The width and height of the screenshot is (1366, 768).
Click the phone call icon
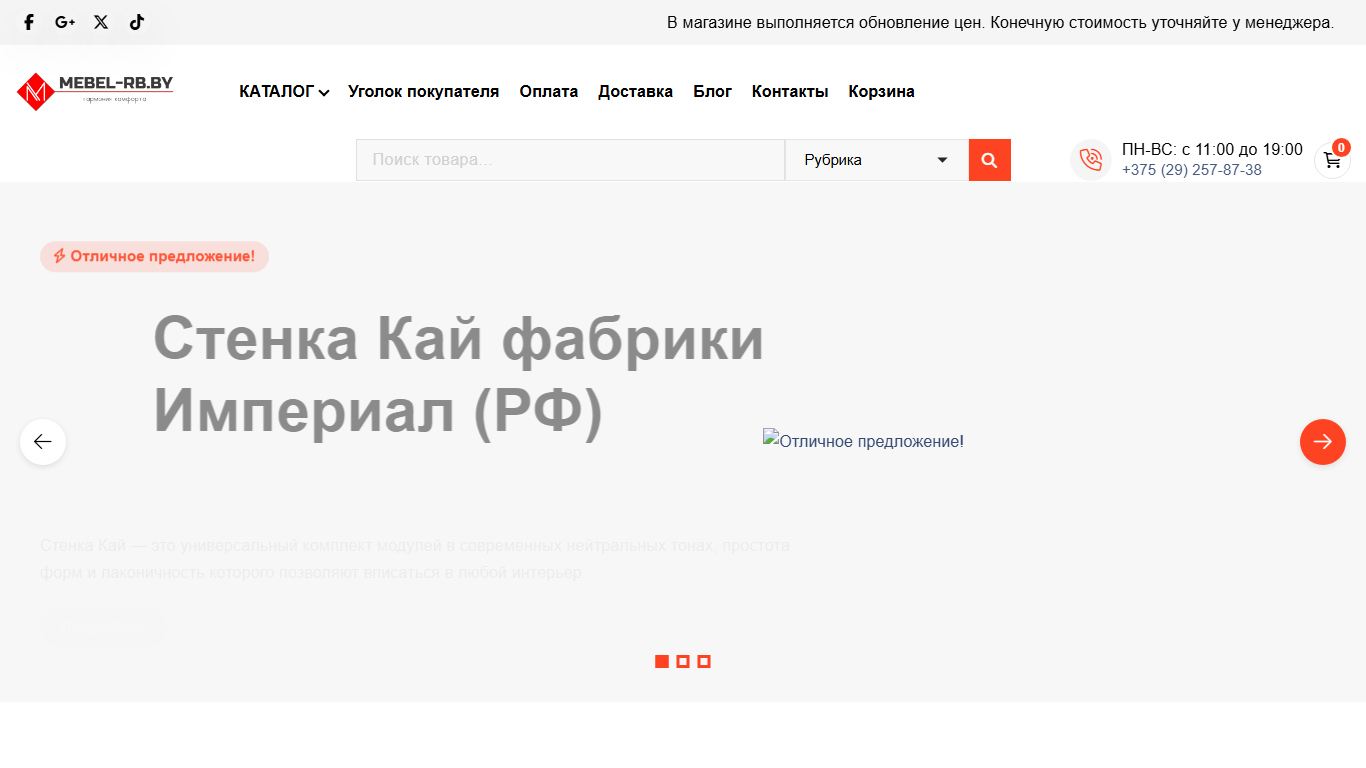point(1091,160)
